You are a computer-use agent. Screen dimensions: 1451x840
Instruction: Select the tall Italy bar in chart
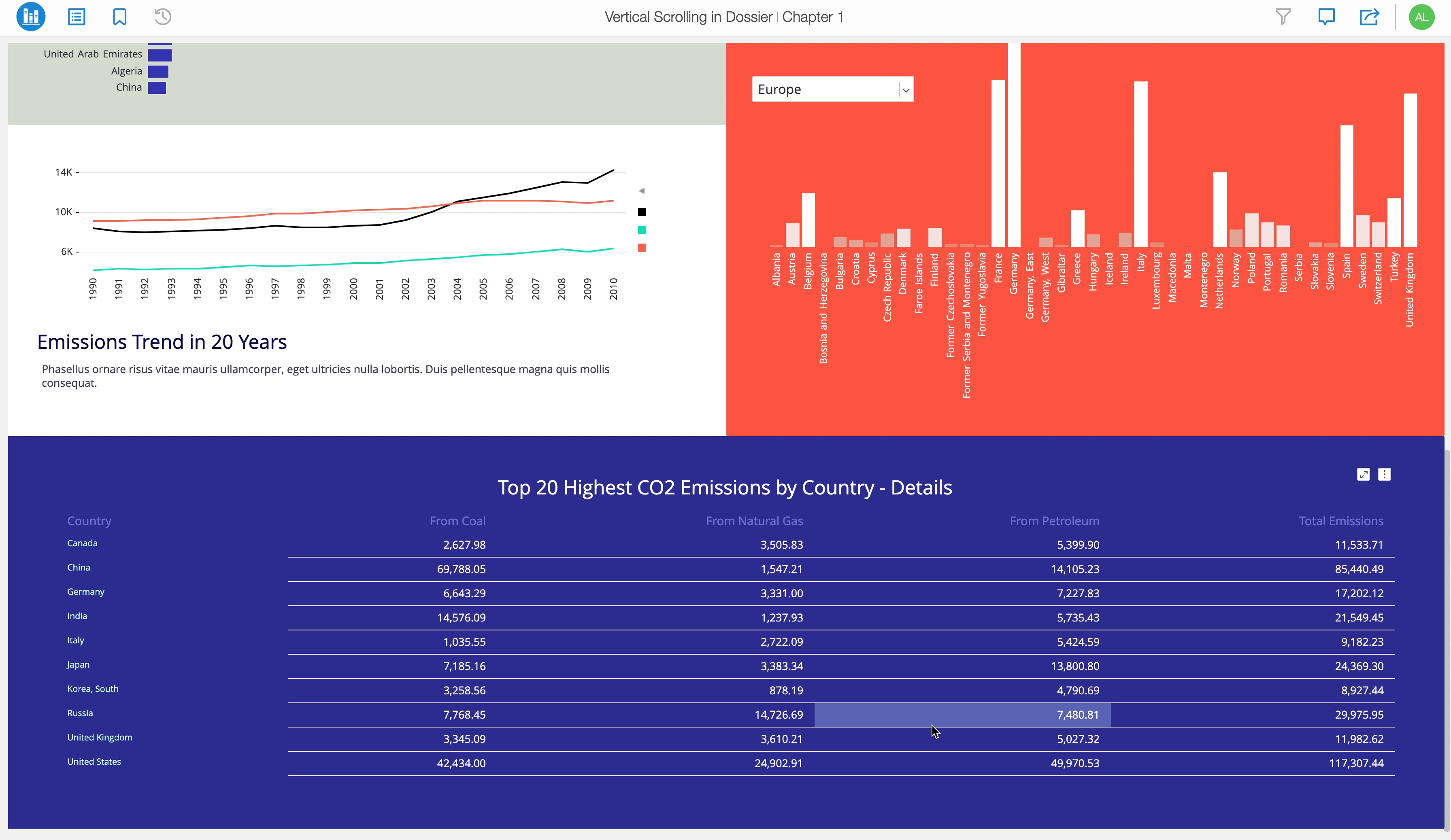(x=1140, y=164)
